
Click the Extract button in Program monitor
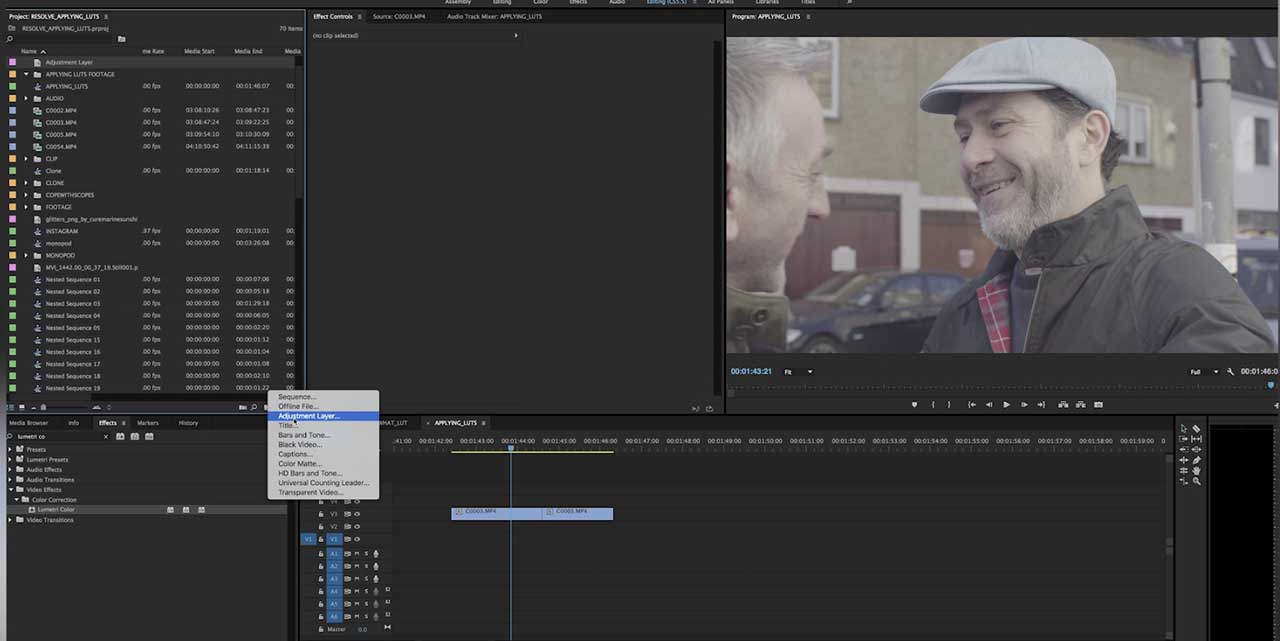click(x=1080, y=404)
